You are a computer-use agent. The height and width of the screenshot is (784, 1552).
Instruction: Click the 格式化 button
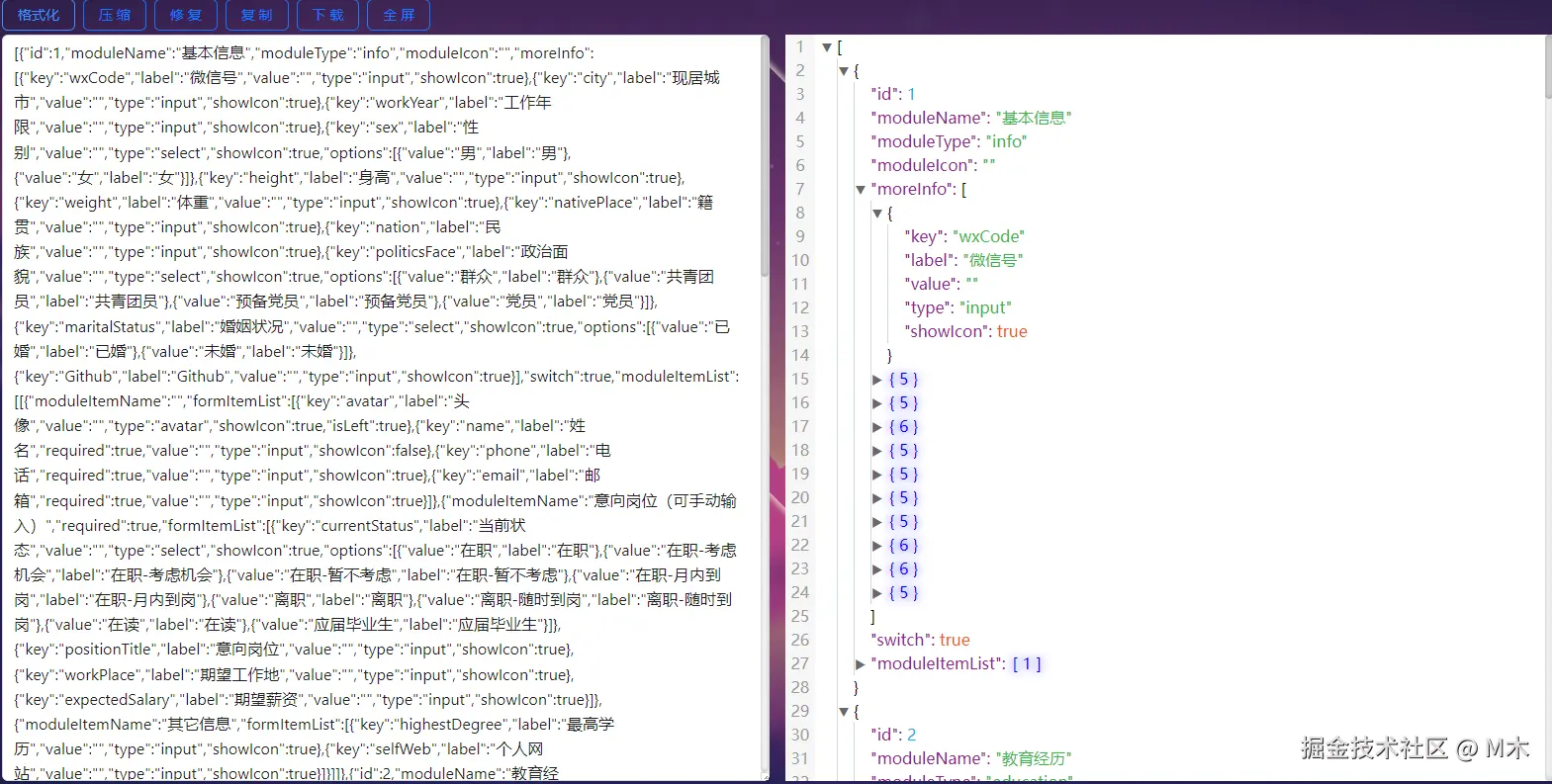tap(39, 15)
